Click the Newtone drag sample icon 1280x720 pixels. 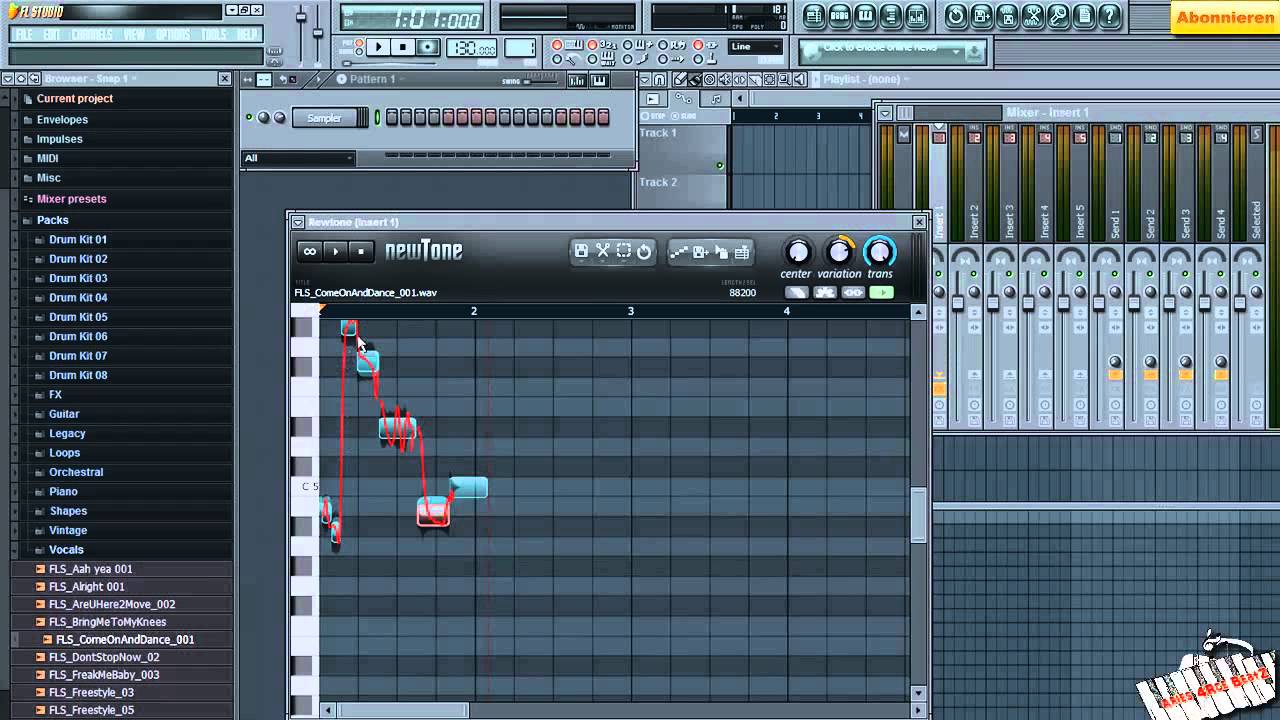pos(721,252)
